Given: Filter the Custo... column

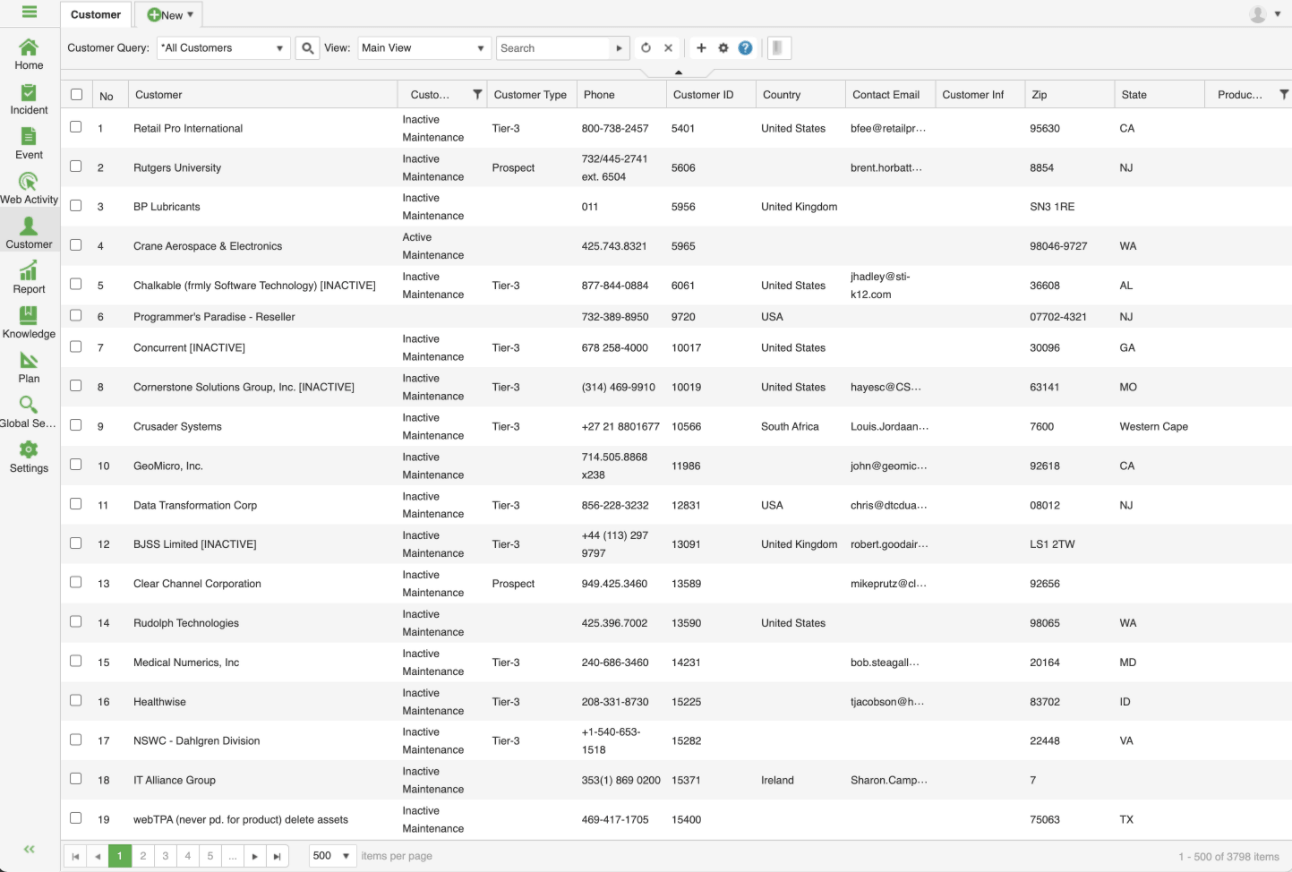Looking at the screenshot, I should pyautogui.click(x=478, y=95).
